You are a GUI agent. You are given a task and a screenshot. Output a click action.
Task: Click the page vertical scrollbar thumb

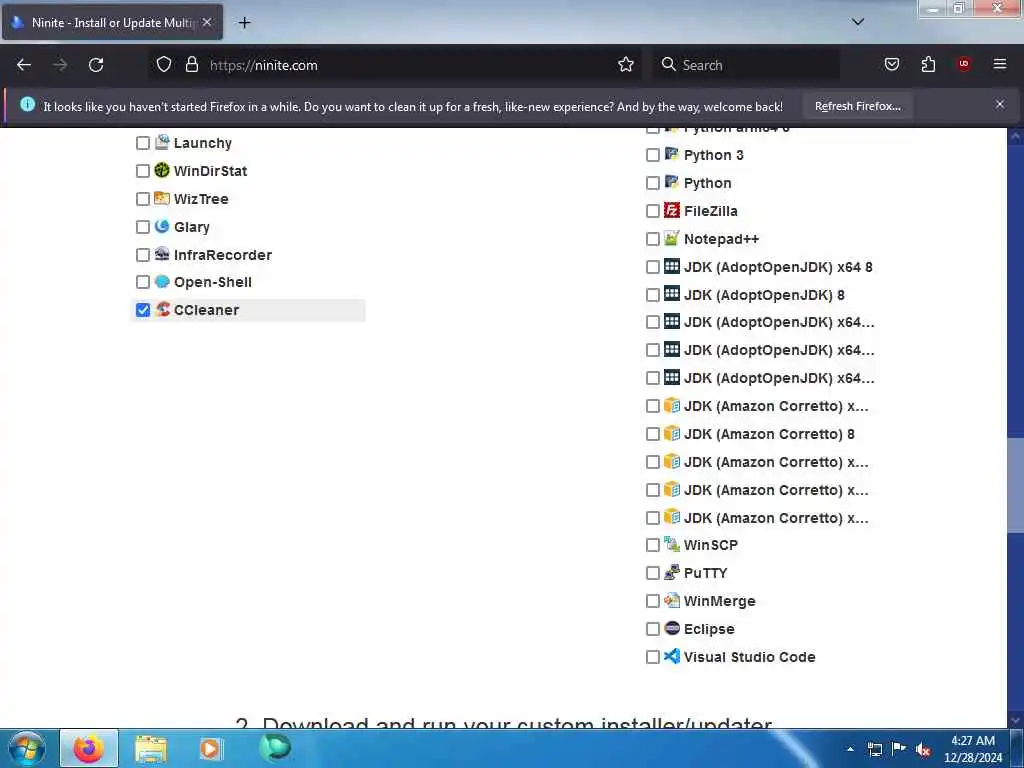(x=1015, y=486)
